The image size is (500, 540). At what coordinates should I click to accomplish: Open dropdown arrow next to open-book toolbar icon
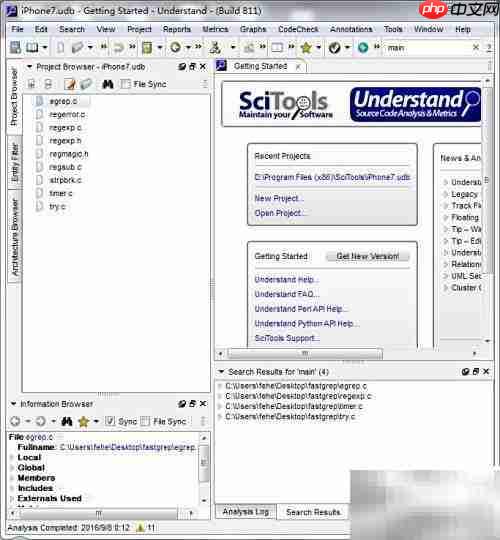pos(45,48)
